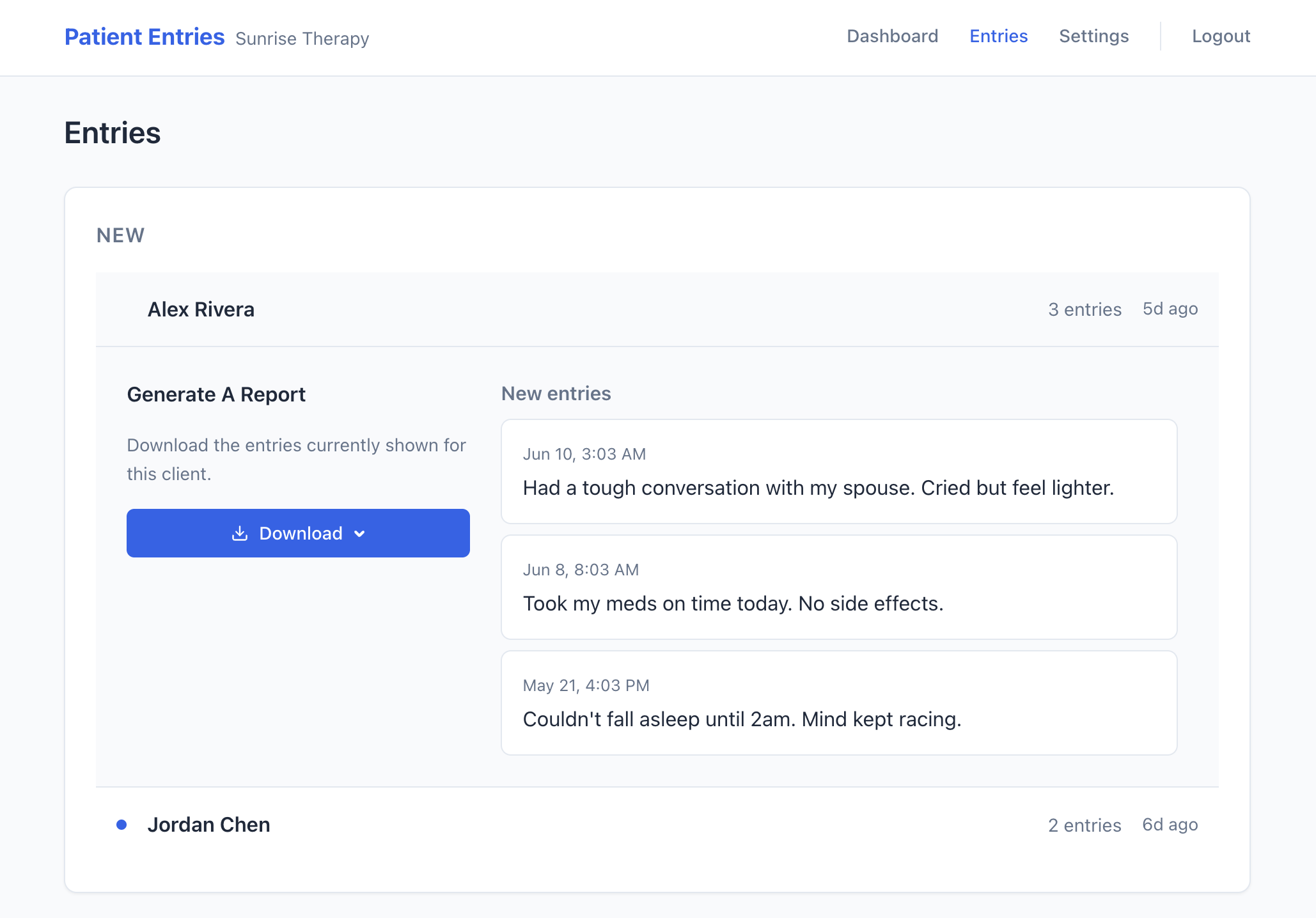Click the "Entries" page heading
The image size is (1316, 918).
[113, 133]
